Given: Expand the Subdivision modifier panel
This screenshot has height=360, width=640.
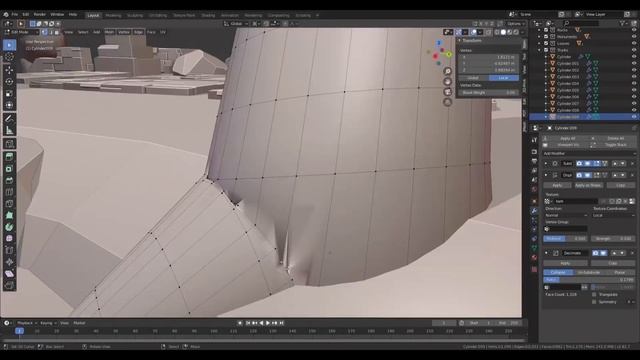Looking at the screenshot, I should point(546,163).
